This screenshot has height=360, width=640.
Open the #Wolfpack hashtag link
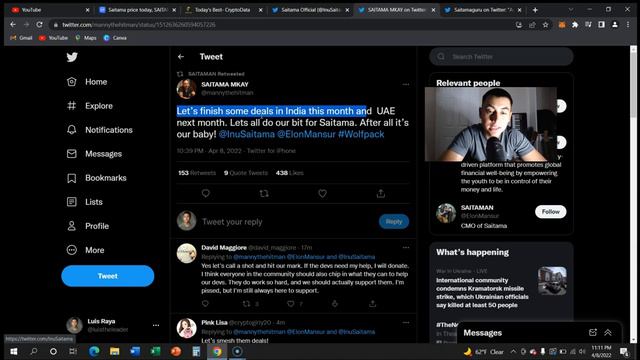tap(361, 134)
